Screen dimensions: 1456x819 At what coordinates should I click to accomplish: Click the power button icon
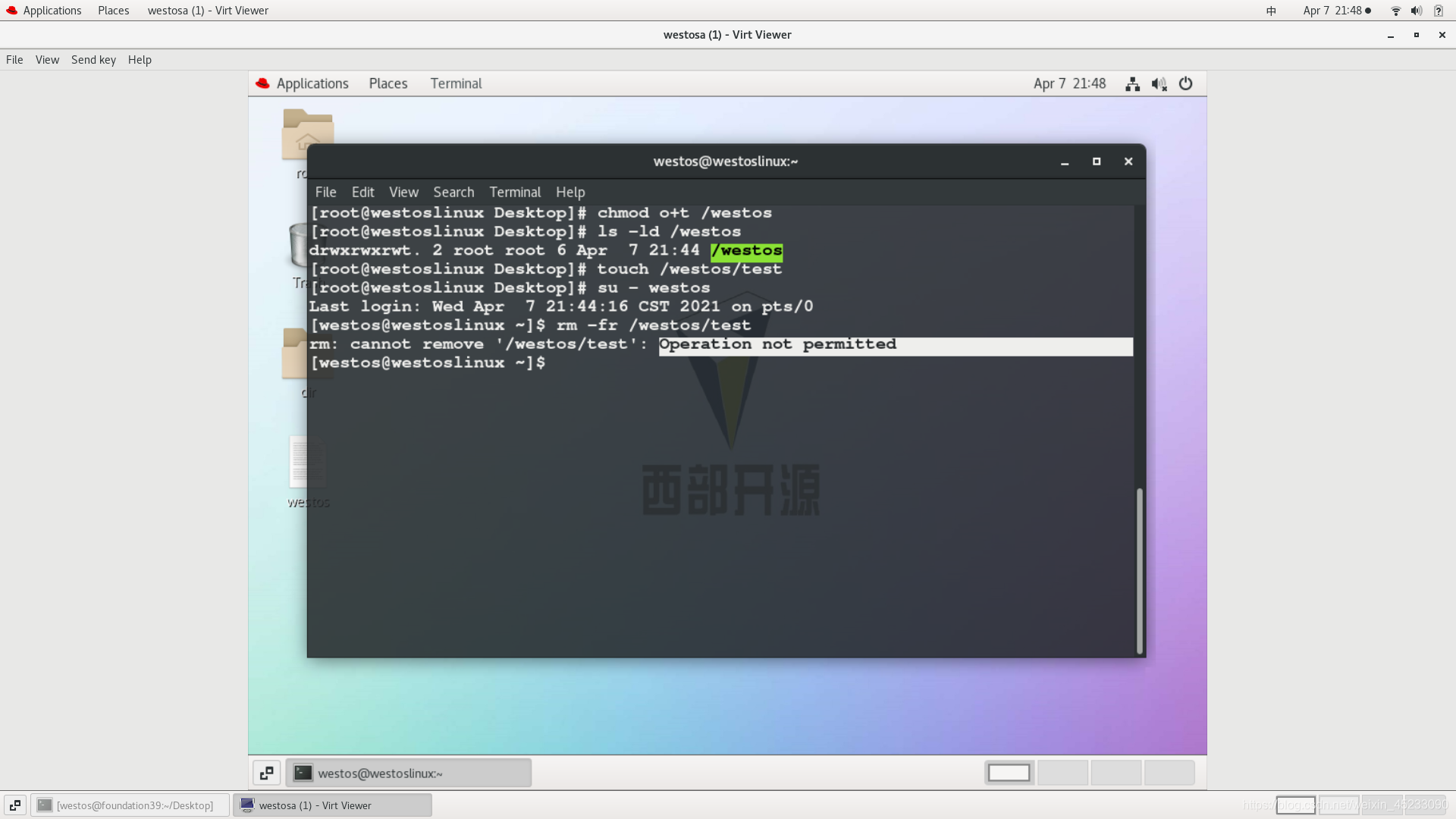click(x=1185, y=83)
